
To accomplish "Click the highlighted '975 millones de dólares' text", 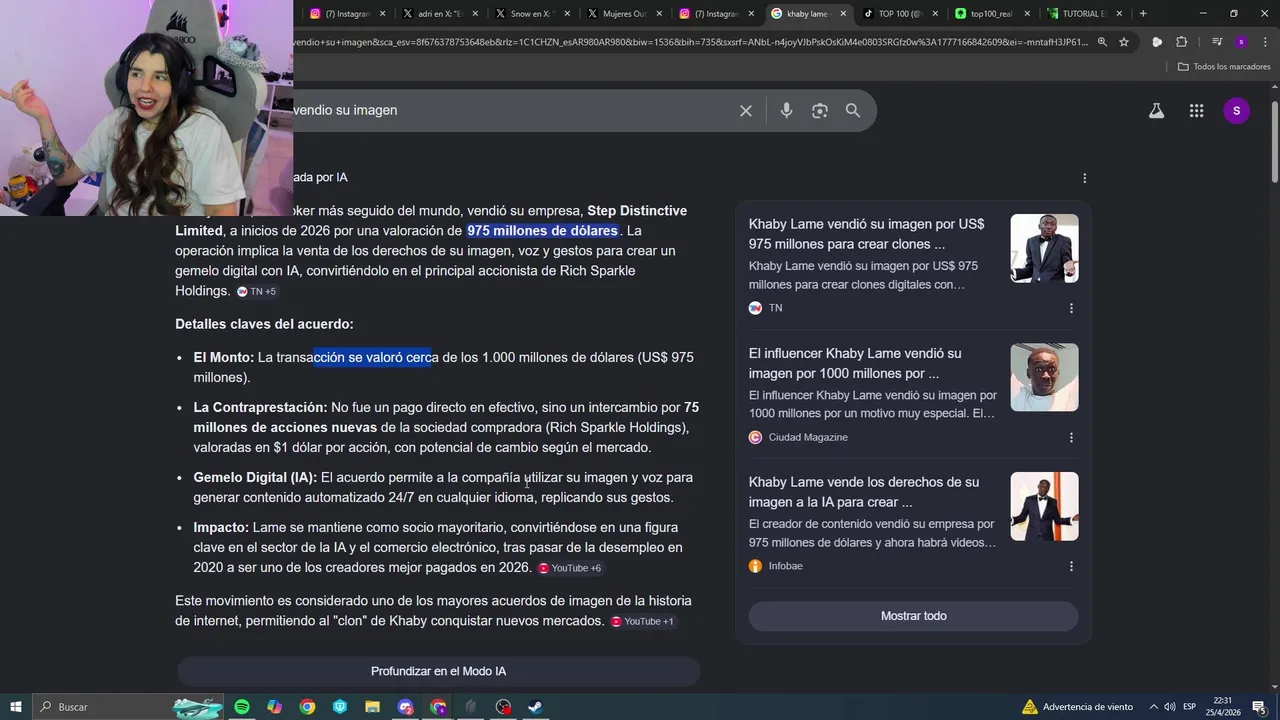I will (542, 231).
